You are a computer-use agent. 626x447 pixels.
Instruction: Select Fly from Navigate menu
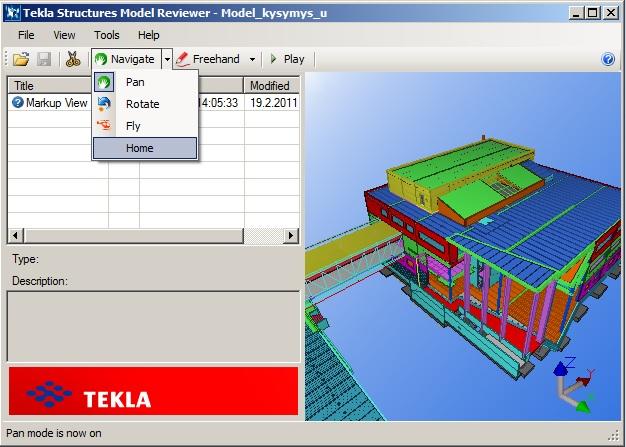[145, 126]
